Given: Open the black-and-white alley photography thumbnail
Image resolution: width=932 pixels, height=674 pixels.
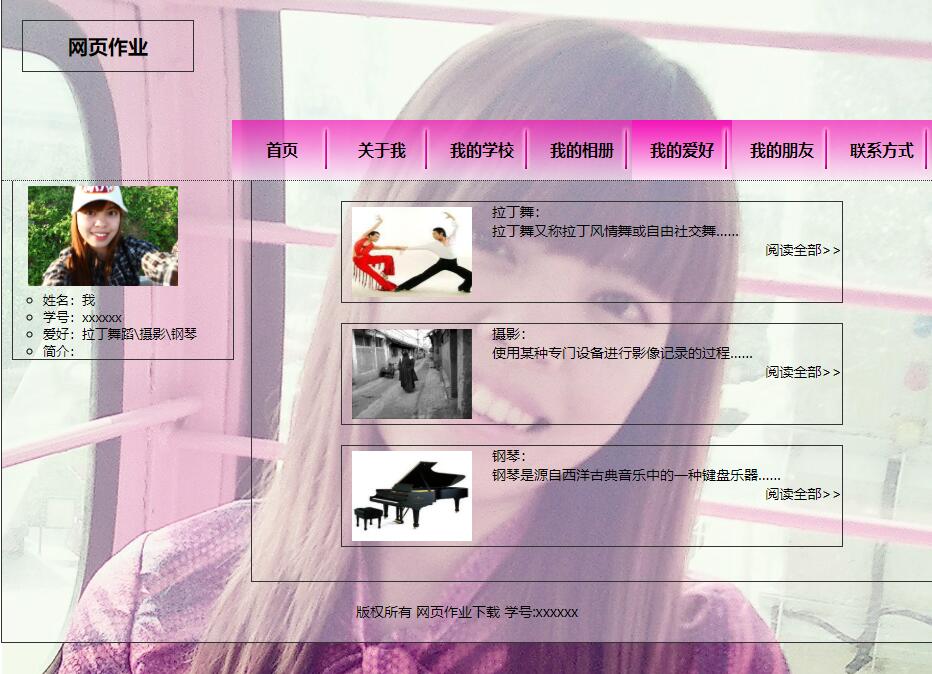Looking at the screenshot, I should (411, 373).
